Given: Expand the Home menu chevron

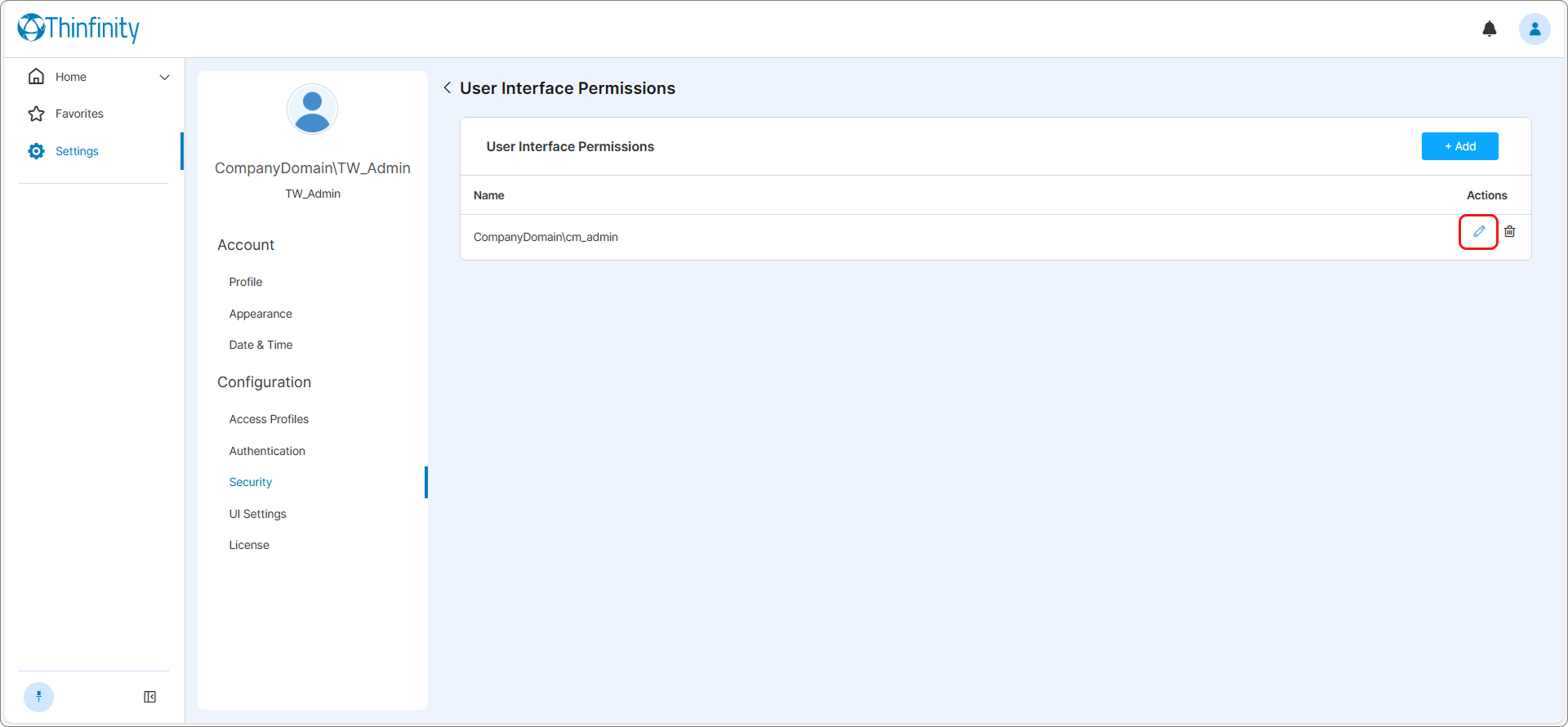Looking at the screenshot, I should pyautogui.click(x=164, y=78).
